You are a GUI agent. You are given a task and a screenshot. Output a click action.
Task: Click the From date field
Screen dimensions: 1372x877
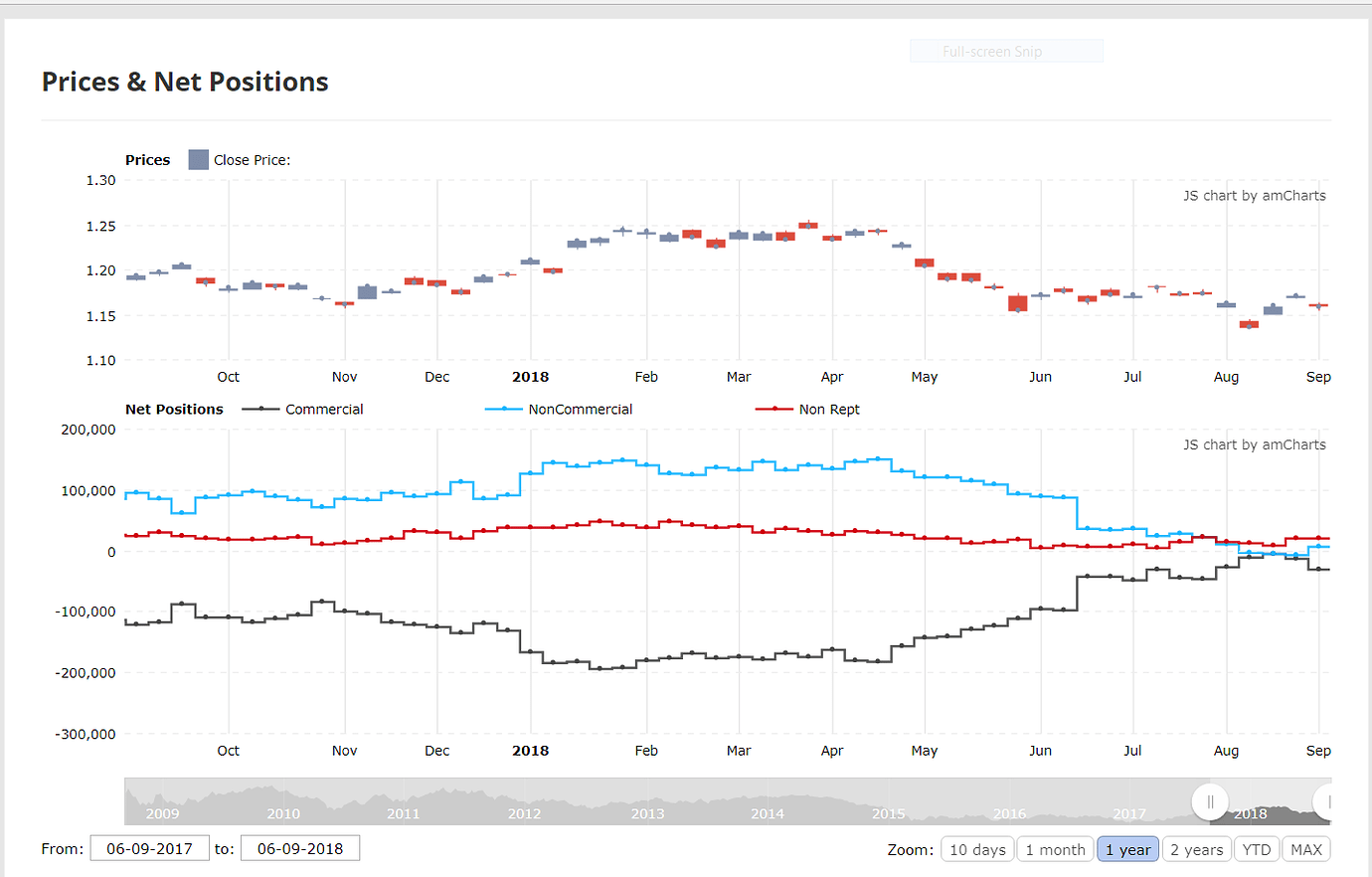[149, 848]
